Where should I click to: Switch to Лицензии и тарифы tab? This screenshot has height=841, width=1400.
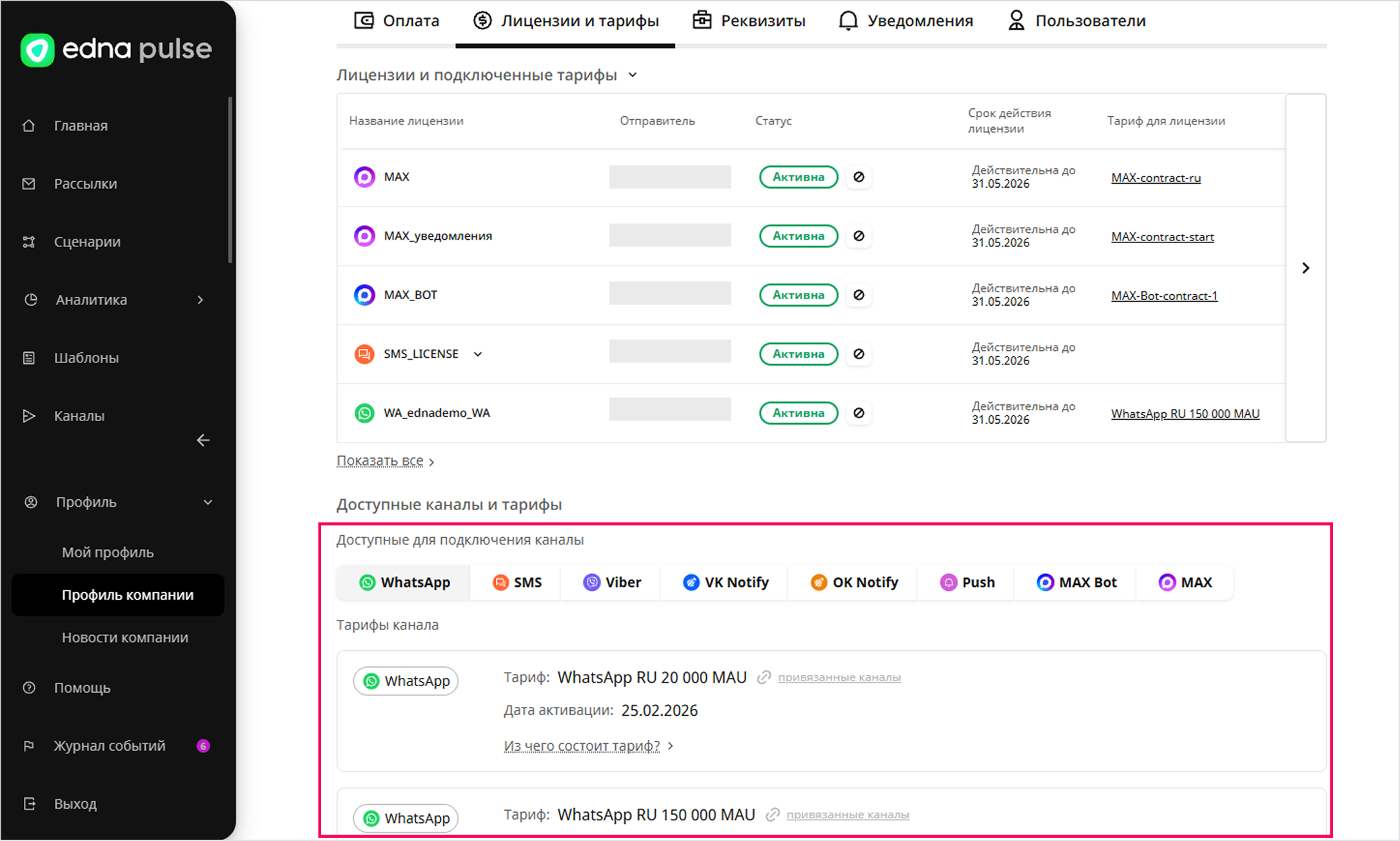tap(566, 21)
